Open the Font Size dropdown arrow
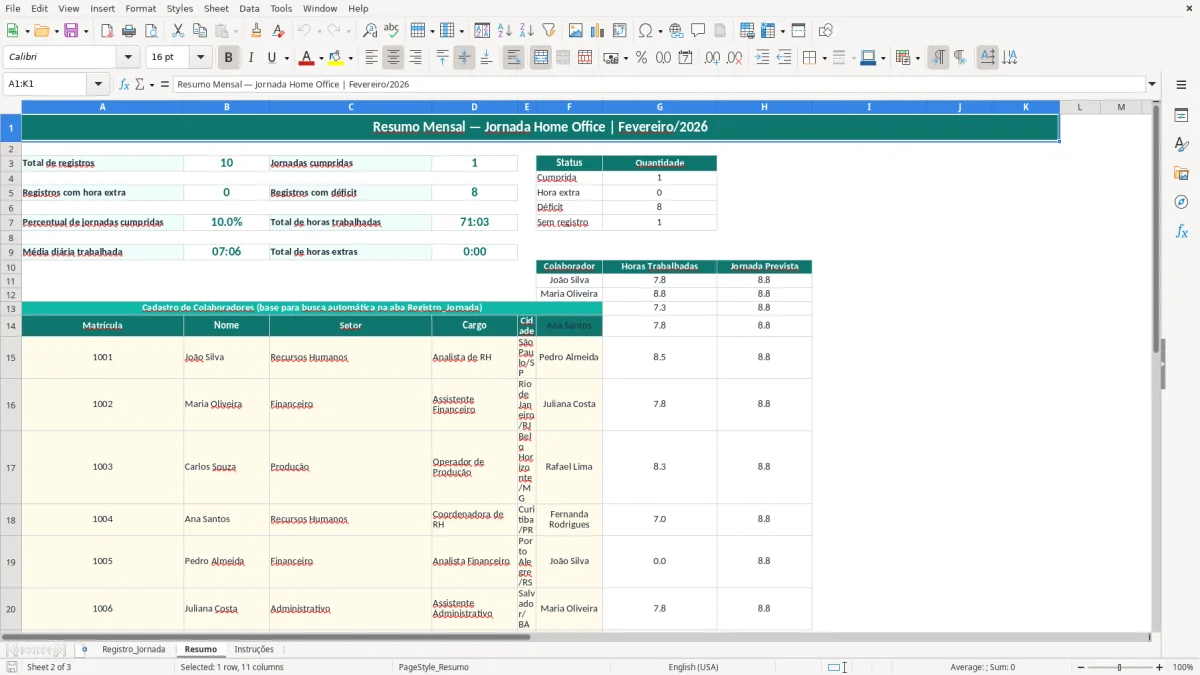Image resolution: width=1200 pixels, height=675 pixels. point(200,58)
